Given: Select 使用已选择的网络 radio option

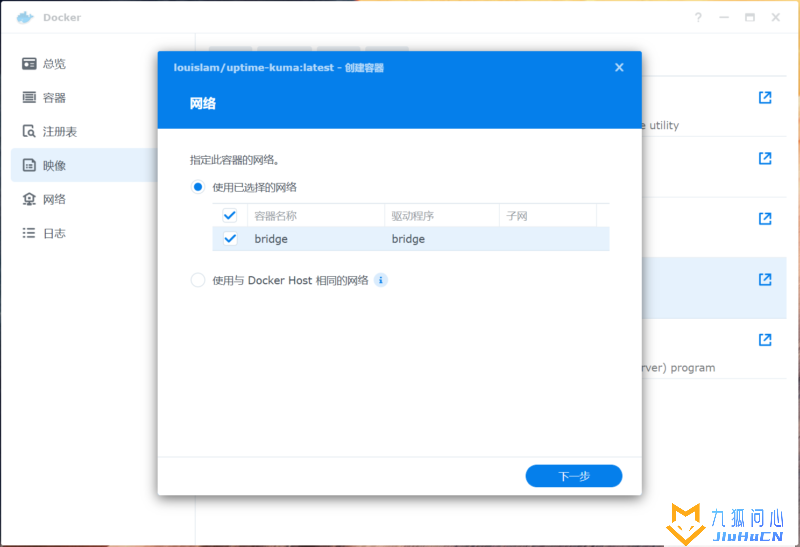Looking at the screenshot, I should click(x=198, y=187).
